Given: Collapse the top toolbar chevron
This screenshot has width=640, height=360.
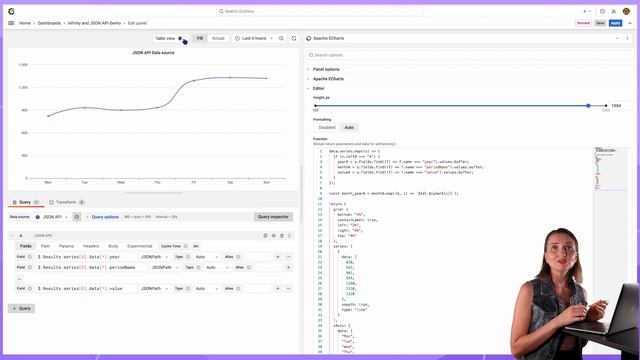Looking at the screenshot, I should [x=630, y=23].
